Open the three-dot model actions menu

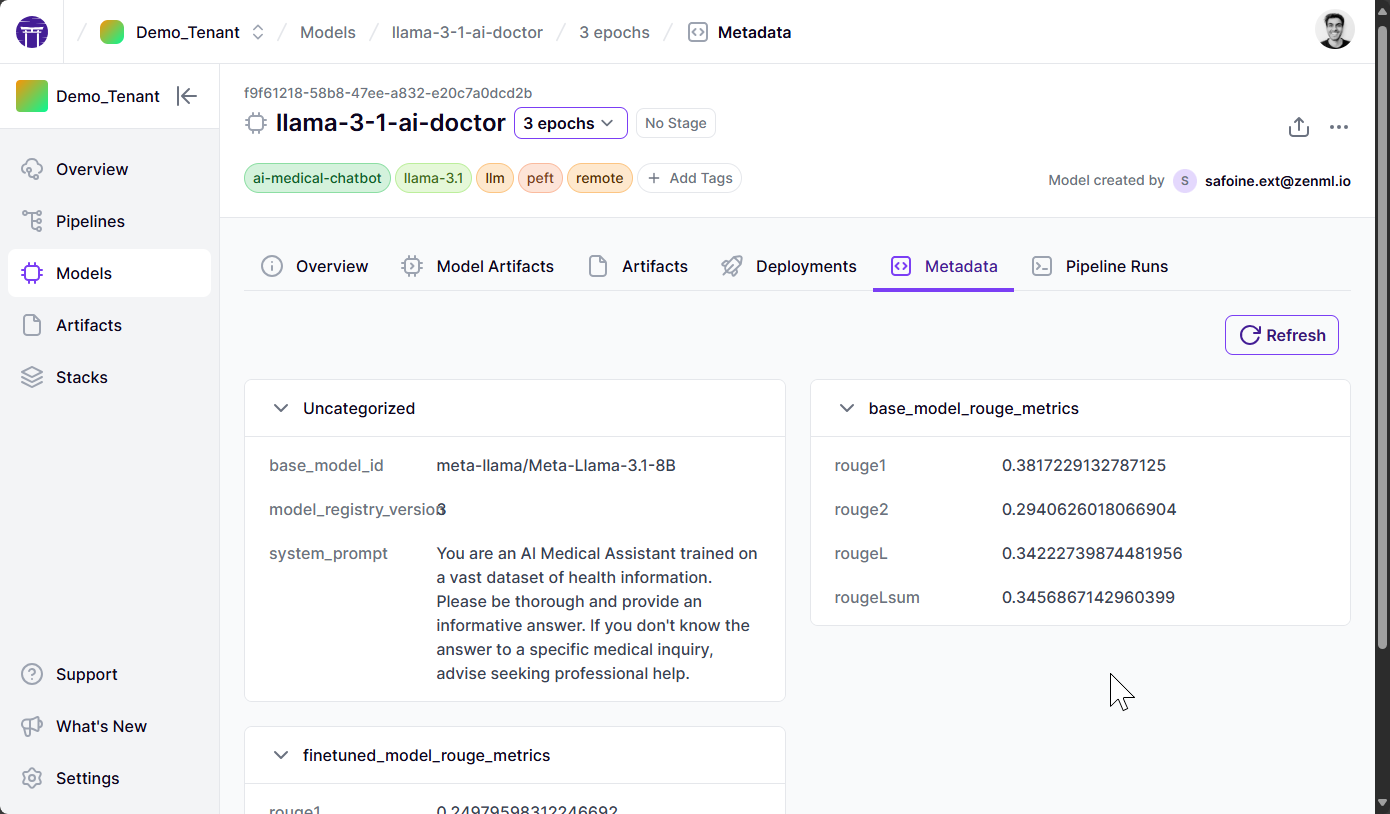1340,127
